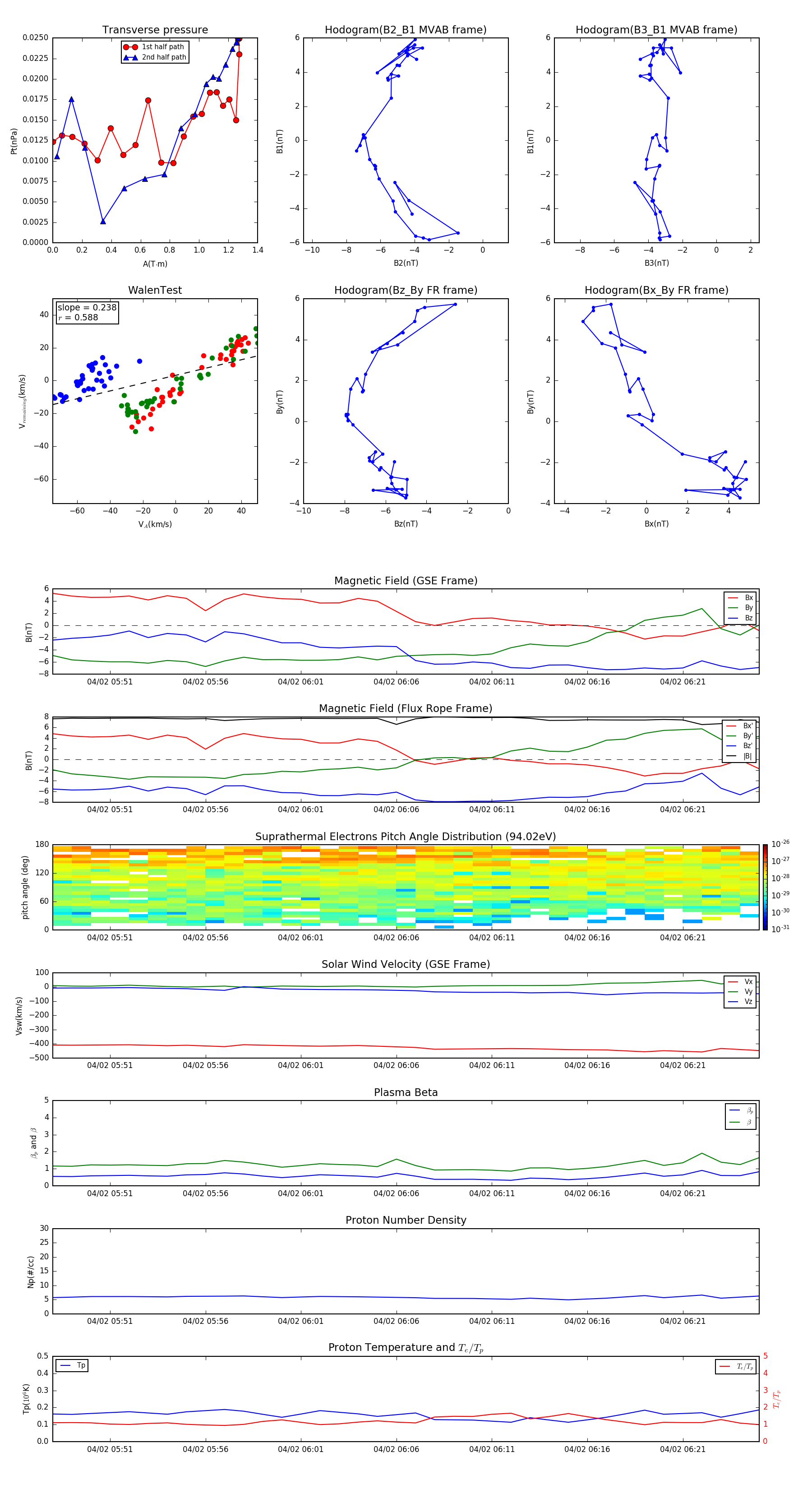Click the 'Proton Number Density' title
Screen dimensions: 812x1489
[x=406, y=1221]
